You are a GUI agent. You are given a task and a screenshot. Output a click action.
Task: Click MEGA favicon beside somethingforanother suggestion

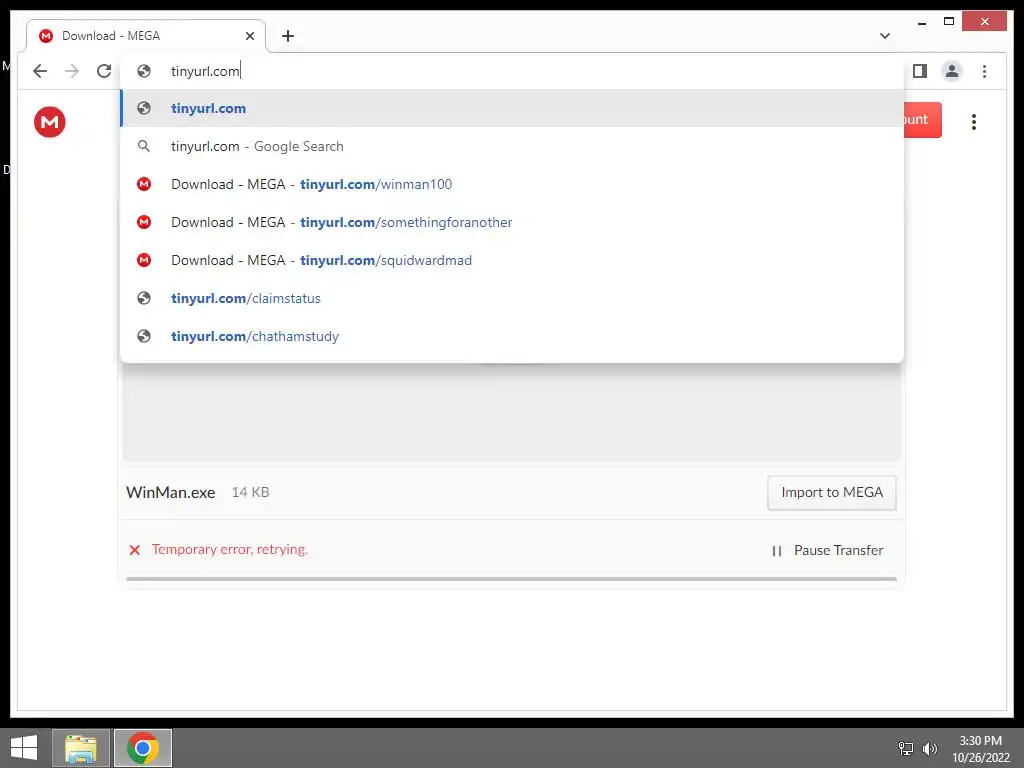pos(144,222)
